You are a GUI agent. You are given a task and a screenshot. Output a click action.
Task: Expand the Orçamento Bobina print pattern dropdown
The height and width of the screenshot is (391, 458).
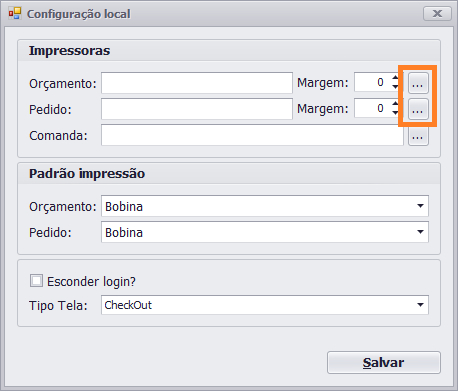[420, 206]
